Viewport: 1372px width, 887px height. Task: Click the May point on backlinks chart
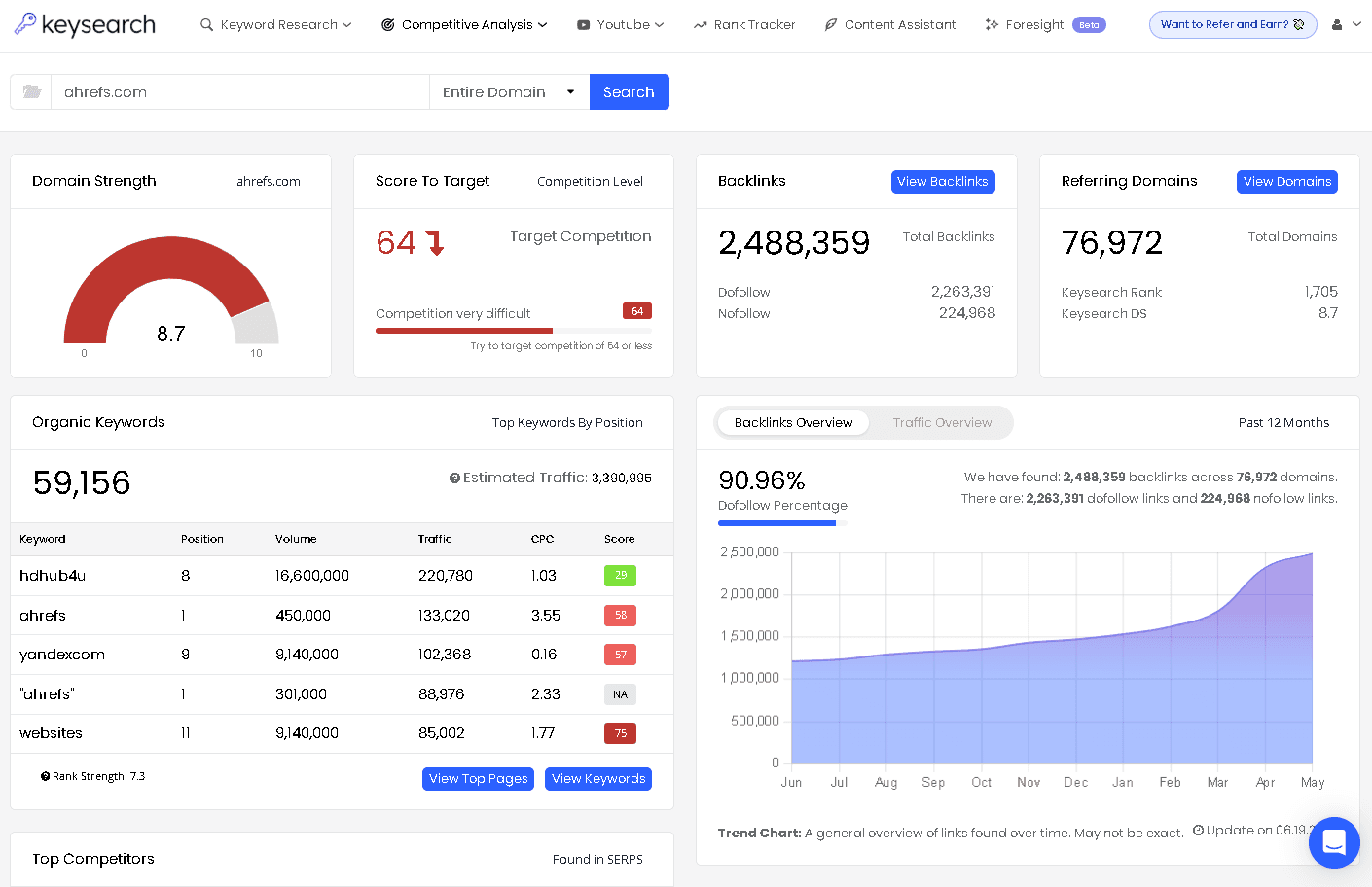(x=1313, y=554)
